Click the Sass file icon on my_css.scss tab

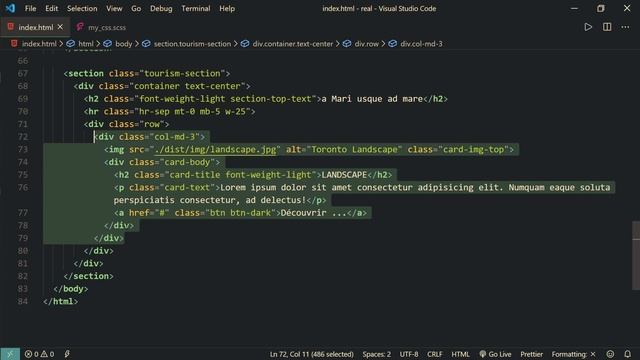[80, 27]
